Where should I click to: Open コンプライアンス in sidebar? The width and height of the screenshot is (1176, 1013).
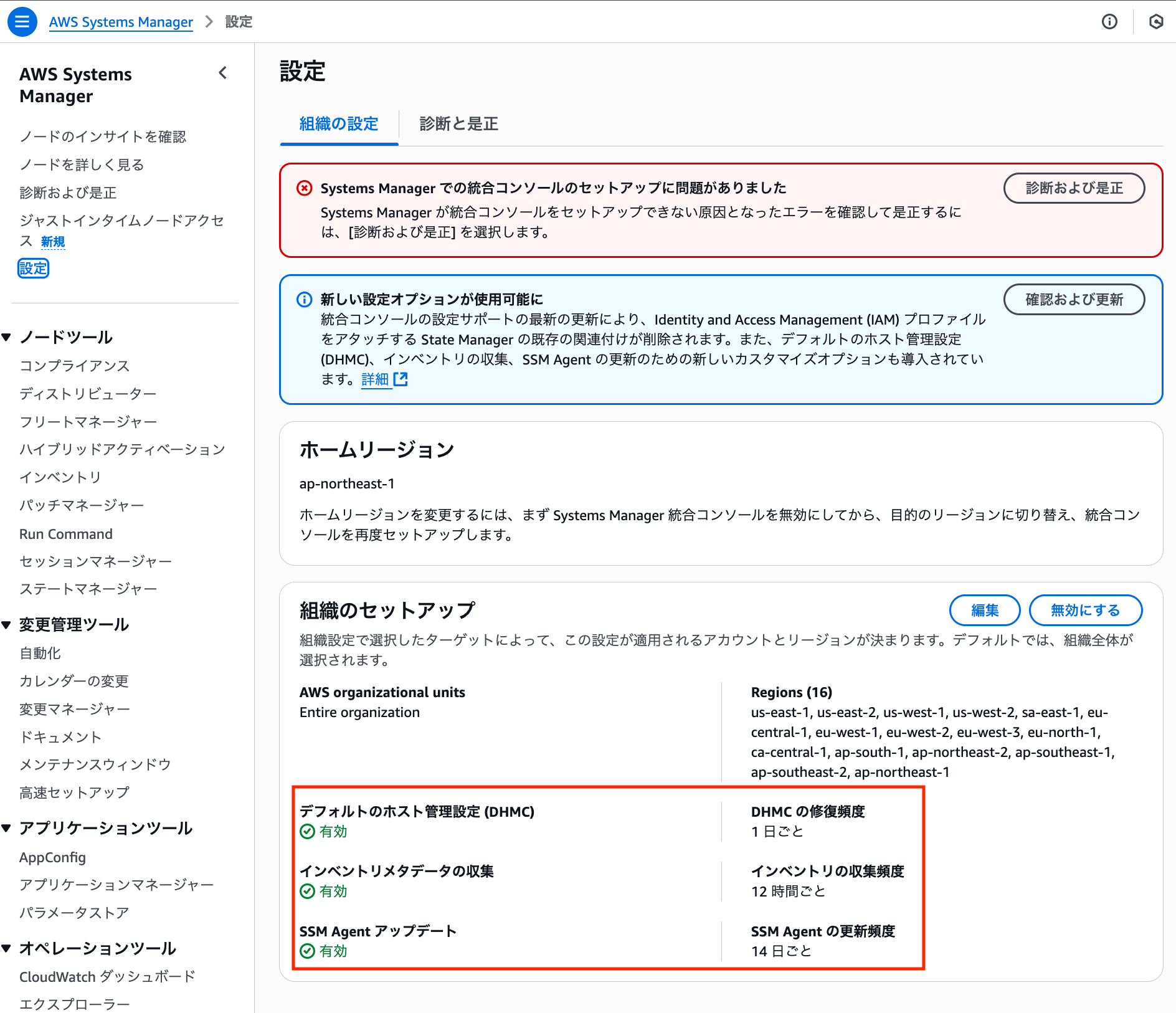(x=75, y=366)
